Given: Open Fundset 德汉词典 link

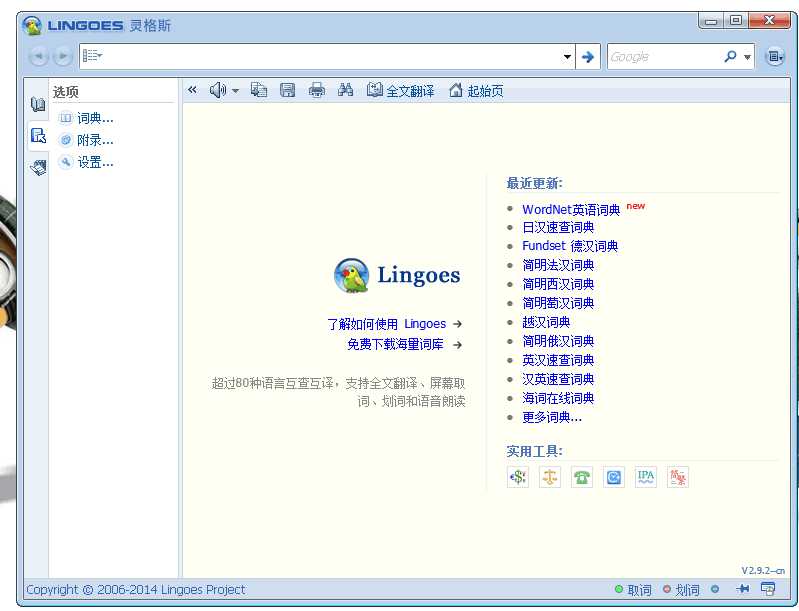Looking at the screenshot, I should coord(570,246).
